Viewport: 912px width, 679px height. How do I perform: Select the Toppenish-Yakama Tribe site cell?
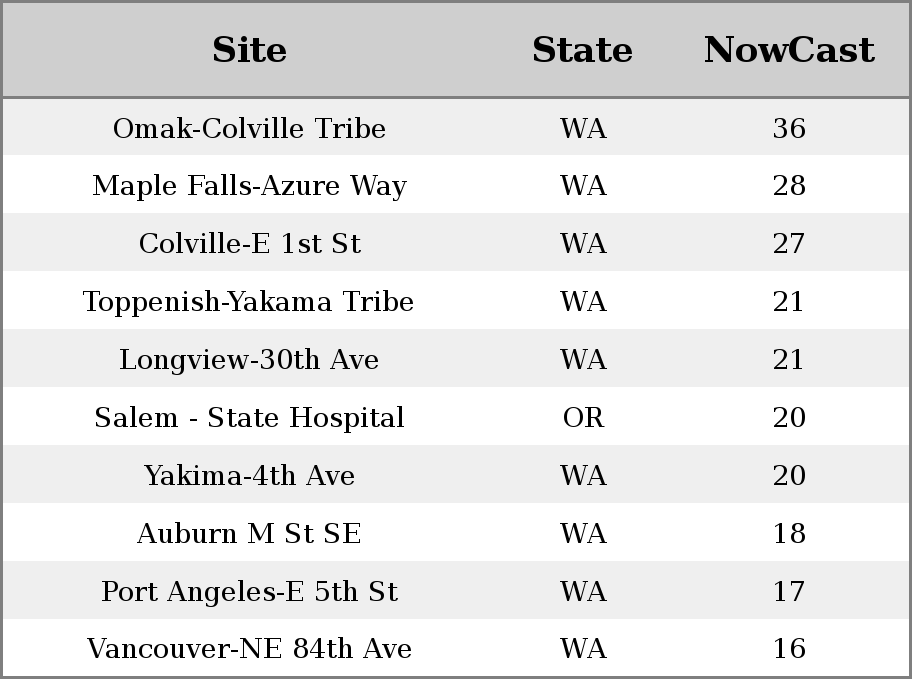click(x=249, y=302)
